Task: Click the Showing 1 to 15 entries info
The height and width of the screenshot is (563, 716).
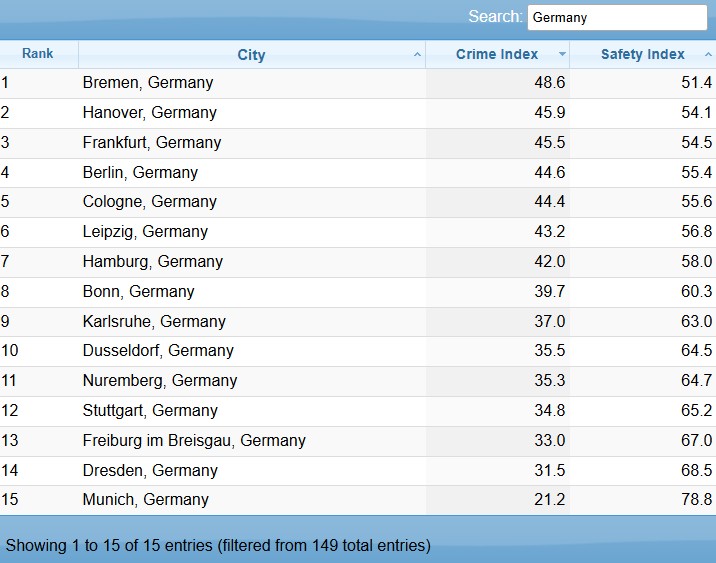Action: pyautogui.click(x=218, y=546)
